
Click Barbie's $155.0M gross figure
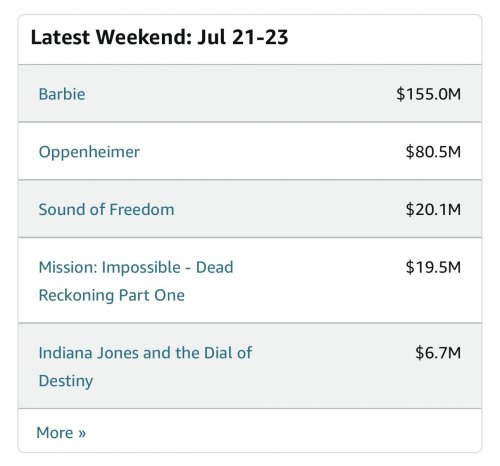(x=429, y=94)
